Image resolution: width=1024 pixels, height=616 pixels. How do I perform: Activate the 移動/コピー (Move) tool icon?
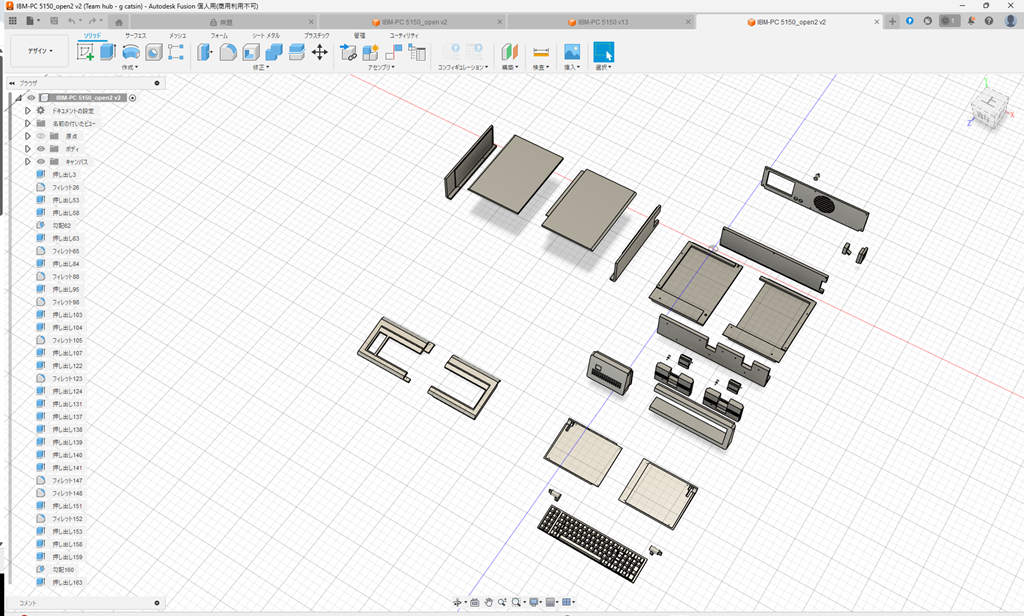319,52
